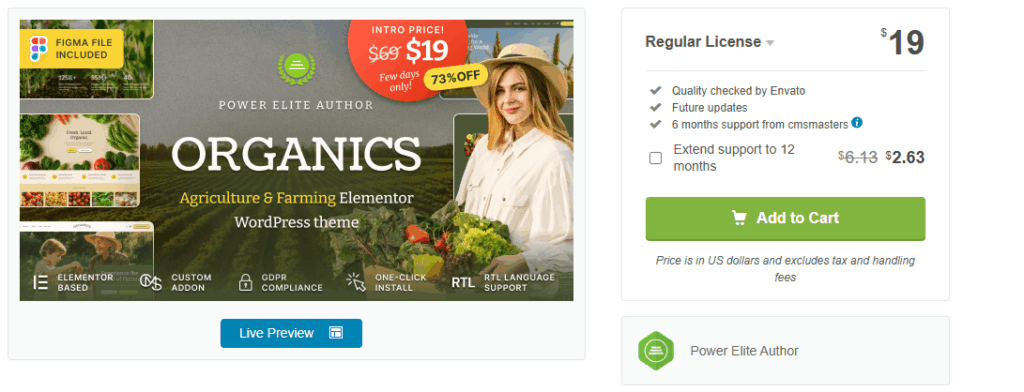Click the One-Click Install cursor icon
The height and width of the screenshot is (392, 1024).
[x=356, y=282]
